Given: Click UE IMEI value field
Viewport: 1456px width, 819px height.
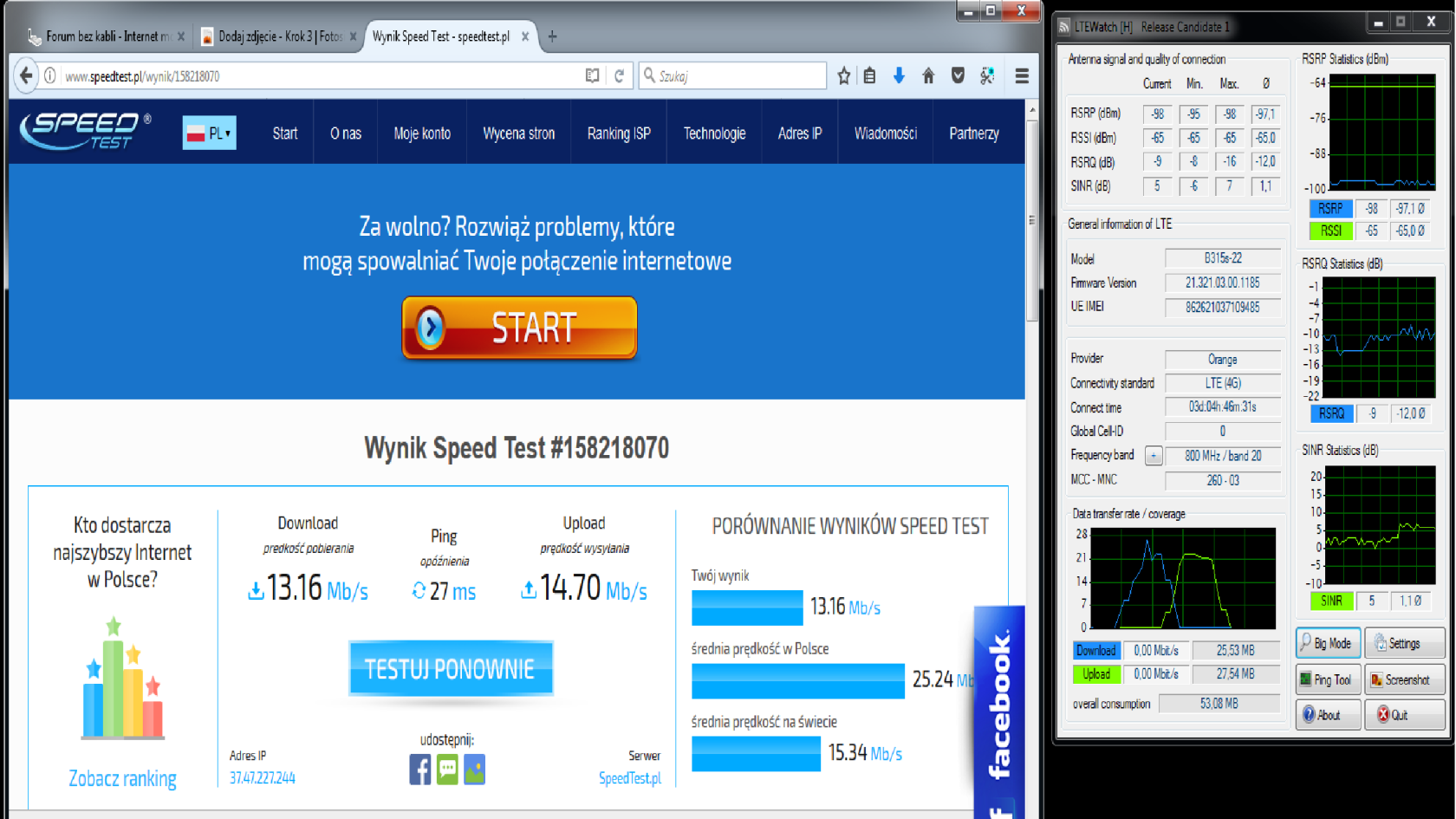Looking at the screenshot, I should click(1223, 307).
